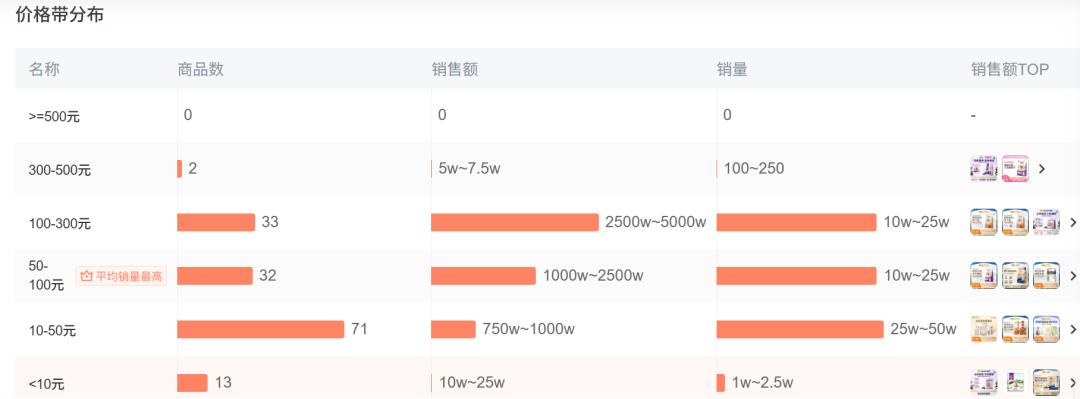
Task: Open pink product thumbnail in 300-500元 row
Action: click(1015, 169)
